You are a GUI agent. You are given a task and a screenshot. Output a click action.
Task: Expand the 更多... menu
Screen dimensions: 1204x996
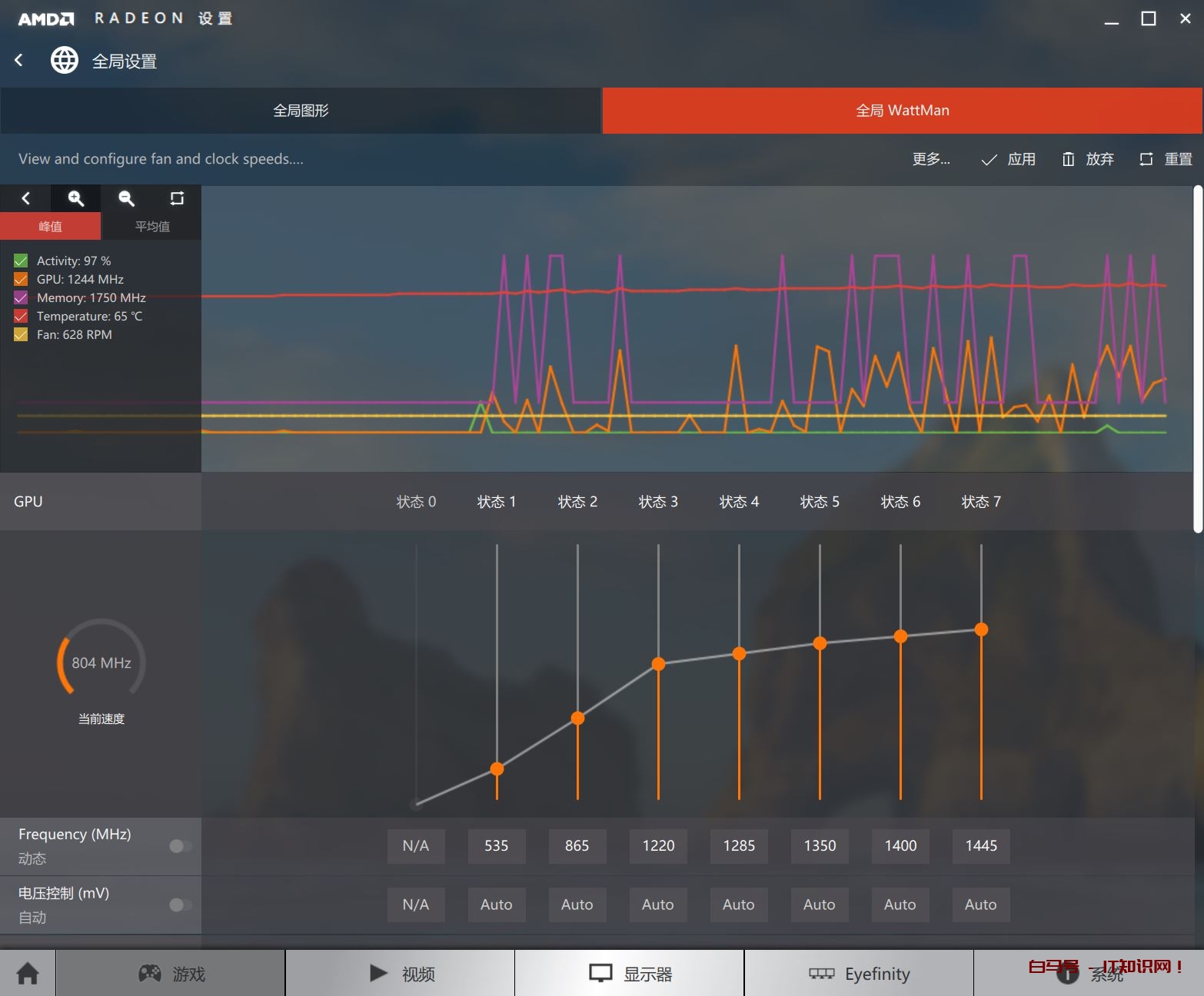pos(931,159)
